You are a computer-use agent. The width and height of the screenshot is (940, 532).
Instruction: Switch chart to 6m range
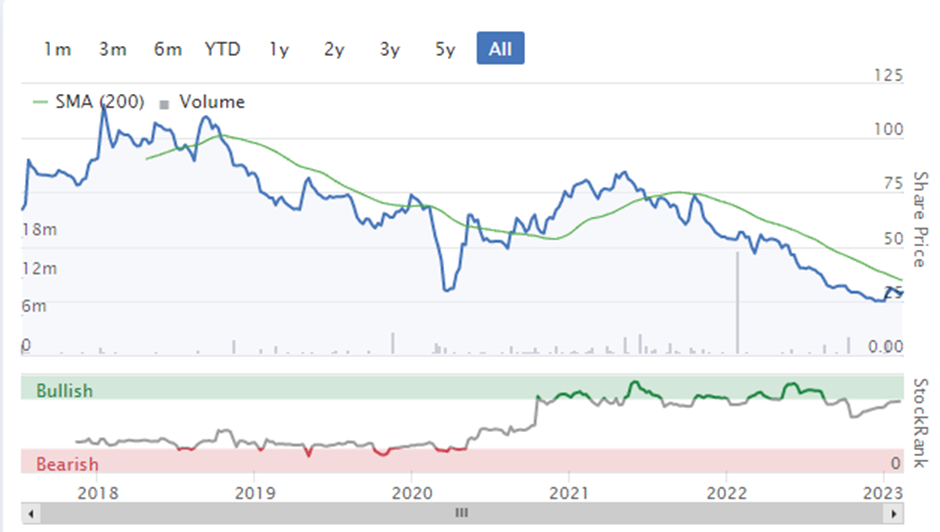(168, 49)
